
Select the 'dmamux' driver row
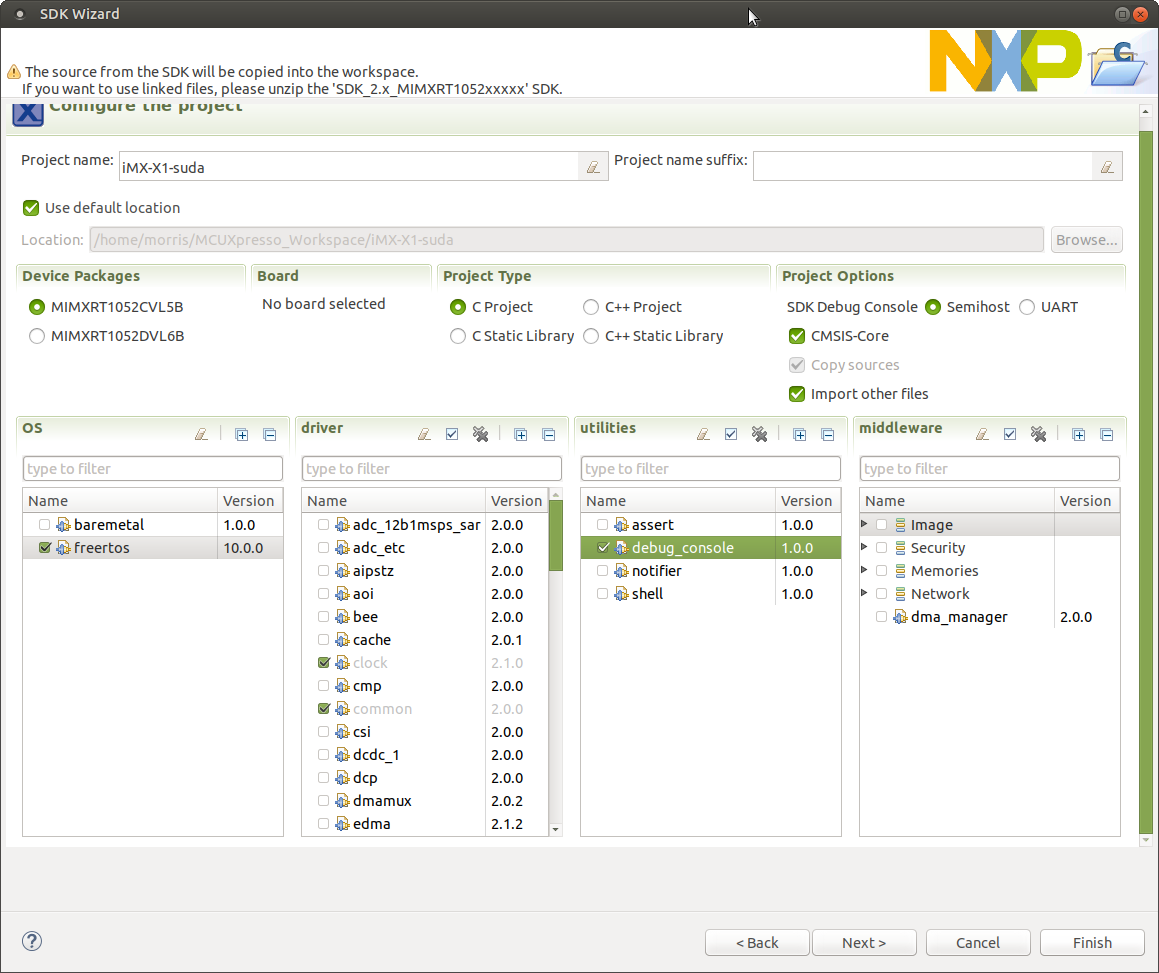click(x=425, y=801)
